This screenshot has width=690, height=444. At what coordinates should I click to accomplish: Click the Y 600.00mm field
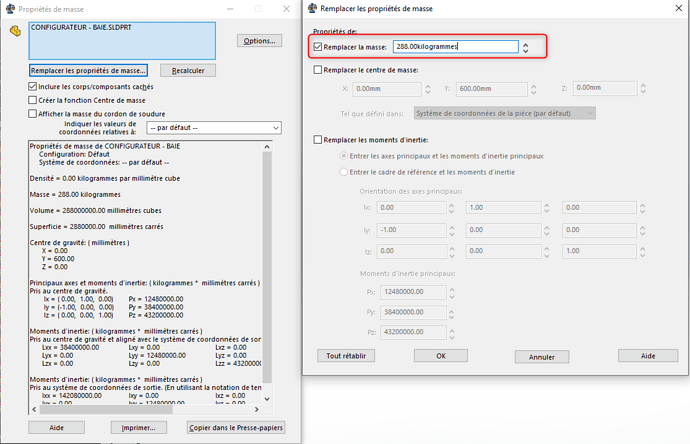point(492,89)
